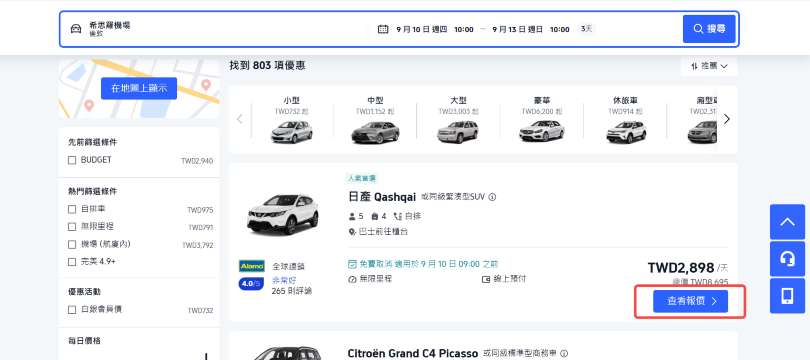Select the 中型 car category
This screenshot has height=360, width=810.
[x=376, y=119]
